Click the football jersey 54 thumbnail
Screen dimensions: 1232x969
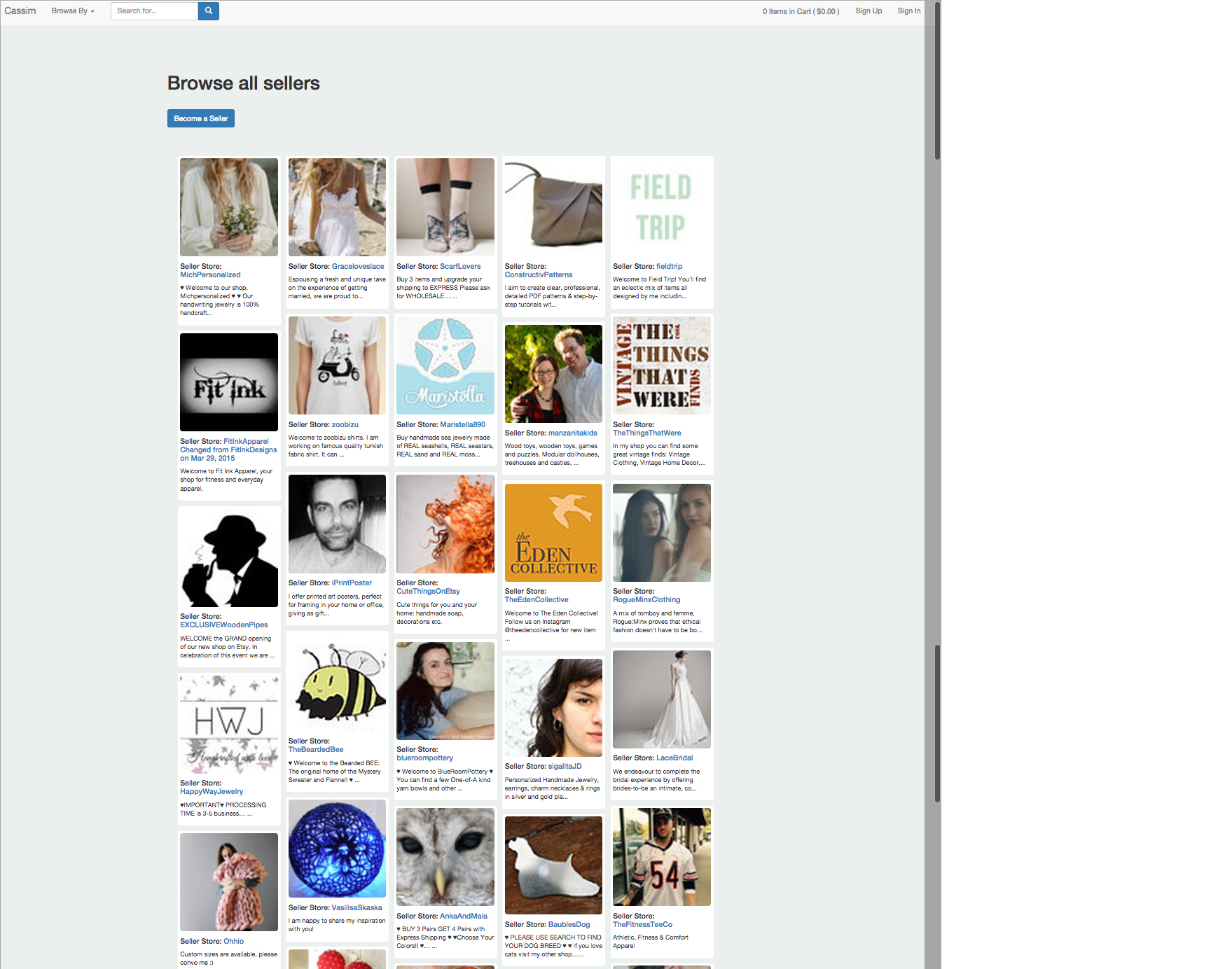click(x=662, y=857)
